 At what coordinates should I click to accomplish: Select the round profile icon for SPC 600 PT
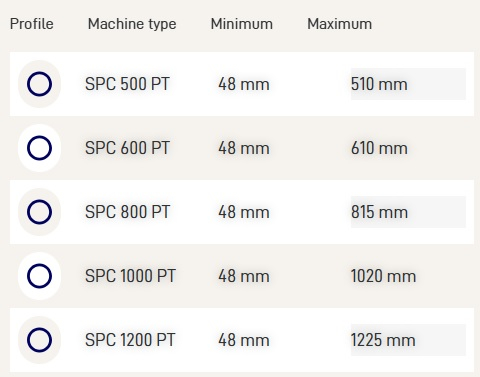tap(39, 148)
